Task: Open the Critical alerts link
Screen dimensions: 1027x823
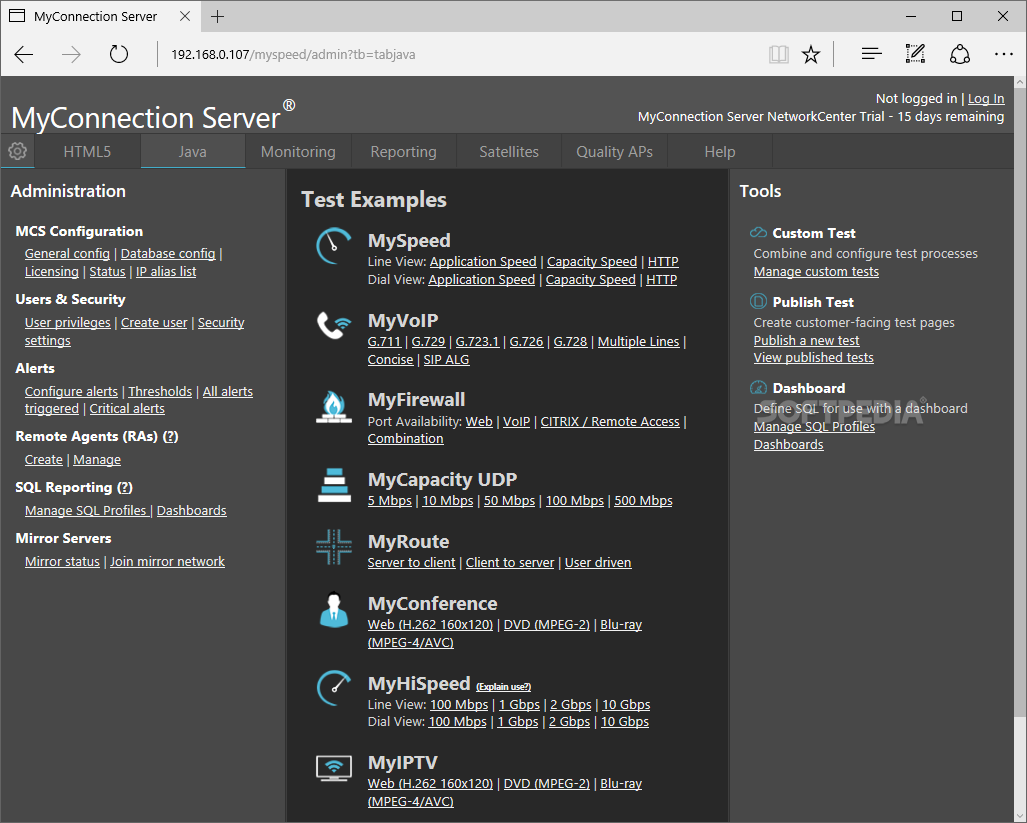Action: (x=127, y=408)
